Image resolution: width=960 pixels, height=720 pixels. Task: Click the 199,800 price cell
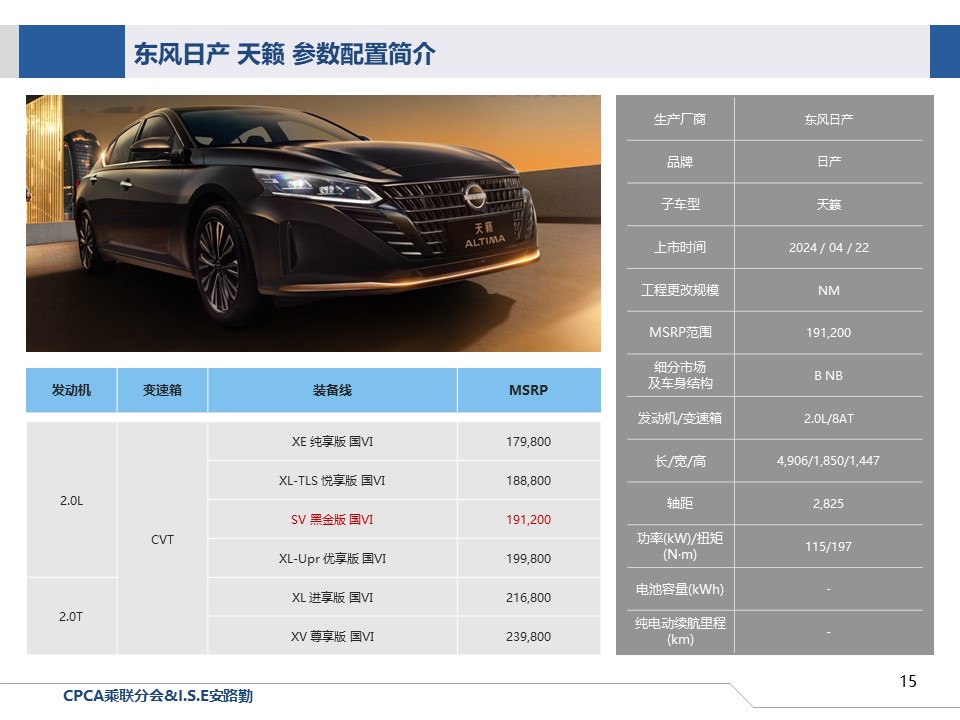tap(529, 558)
